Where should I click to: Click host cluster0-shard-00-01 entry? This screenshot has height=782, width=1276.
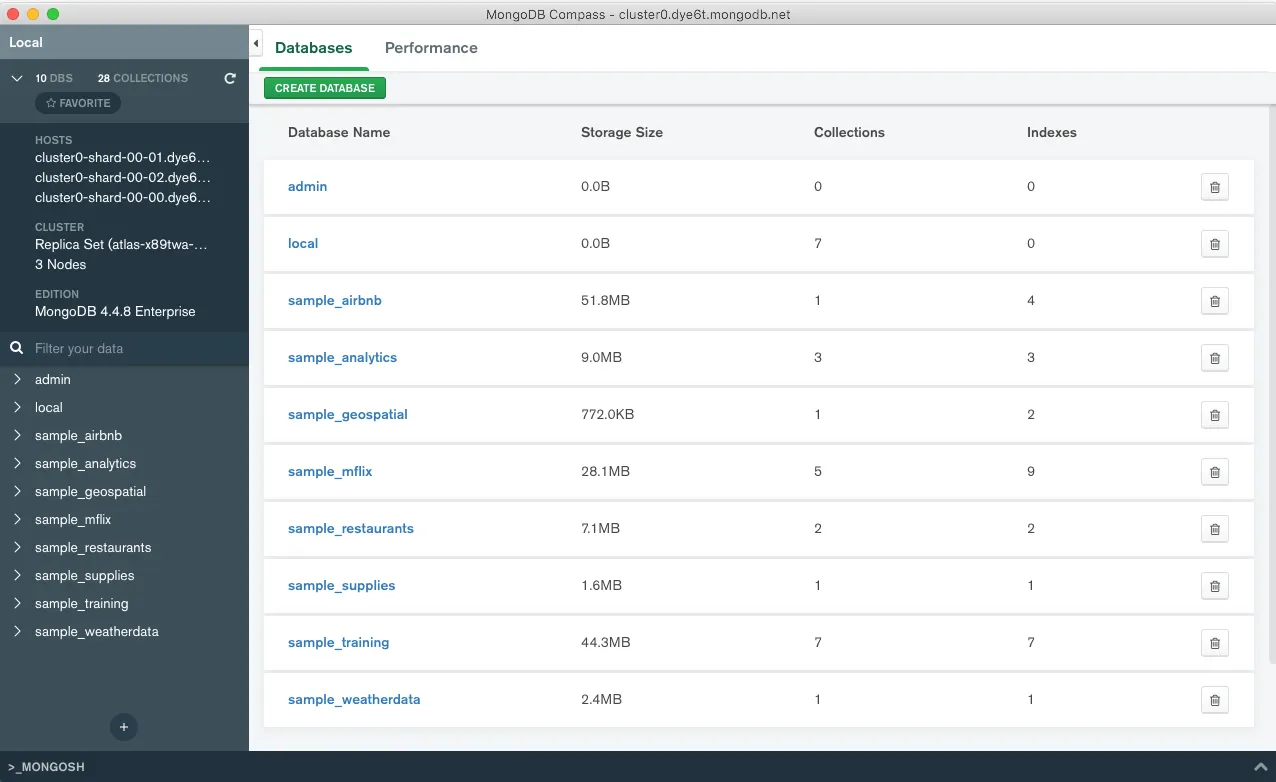[x=123, y=157]
